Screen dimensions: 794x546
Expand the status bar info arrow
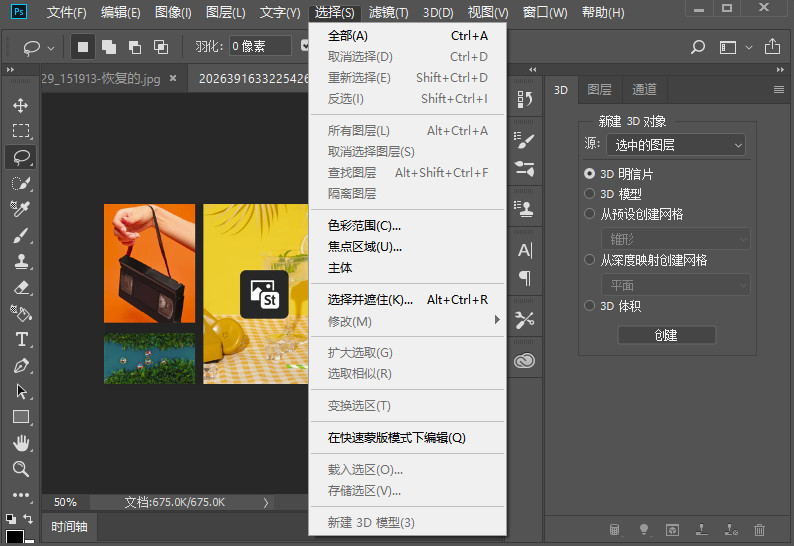pos(265,502)
